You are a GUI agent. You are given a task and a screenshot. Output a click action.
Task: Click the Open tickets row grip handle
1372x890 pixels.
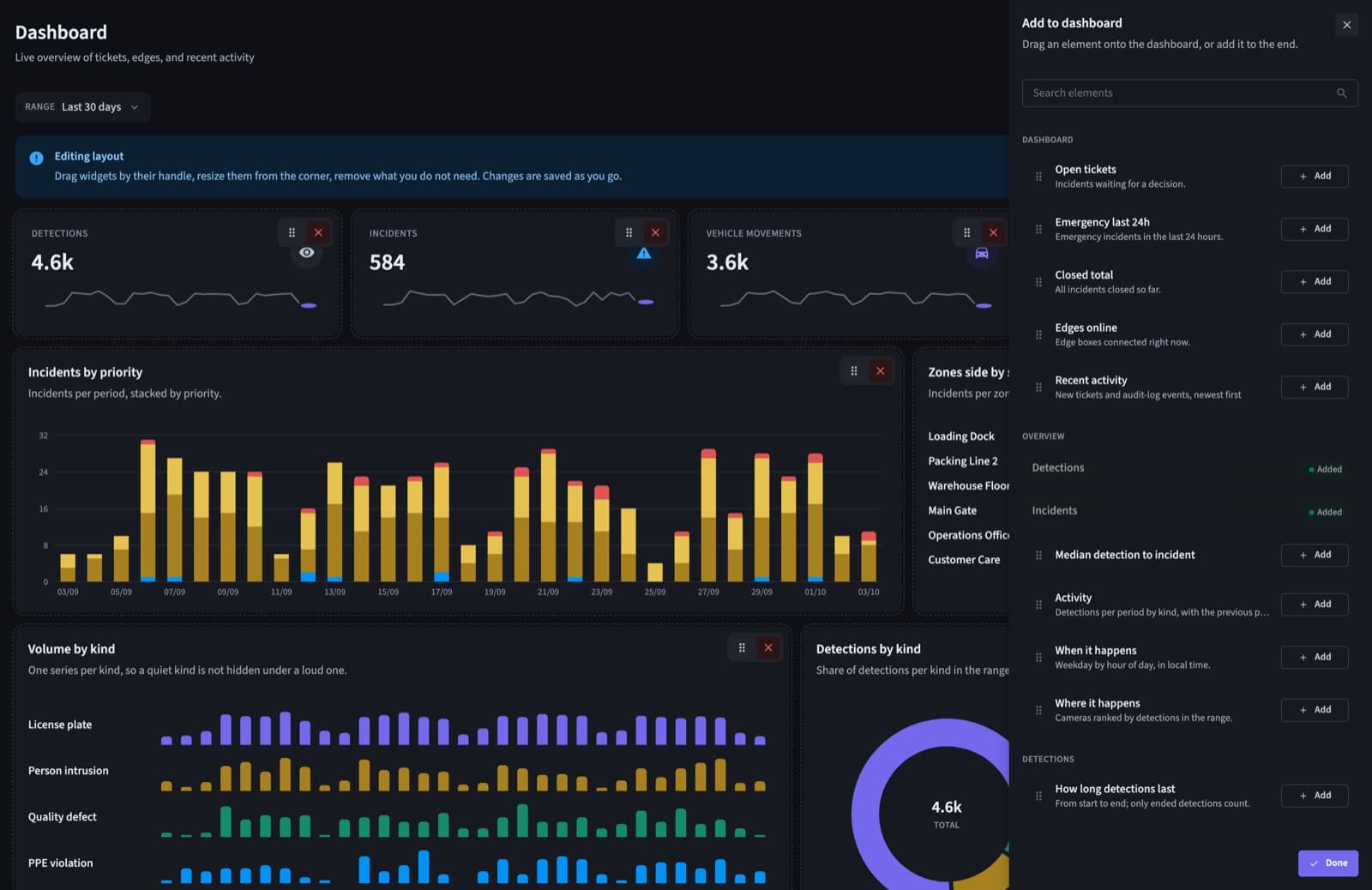[1038, 177]
